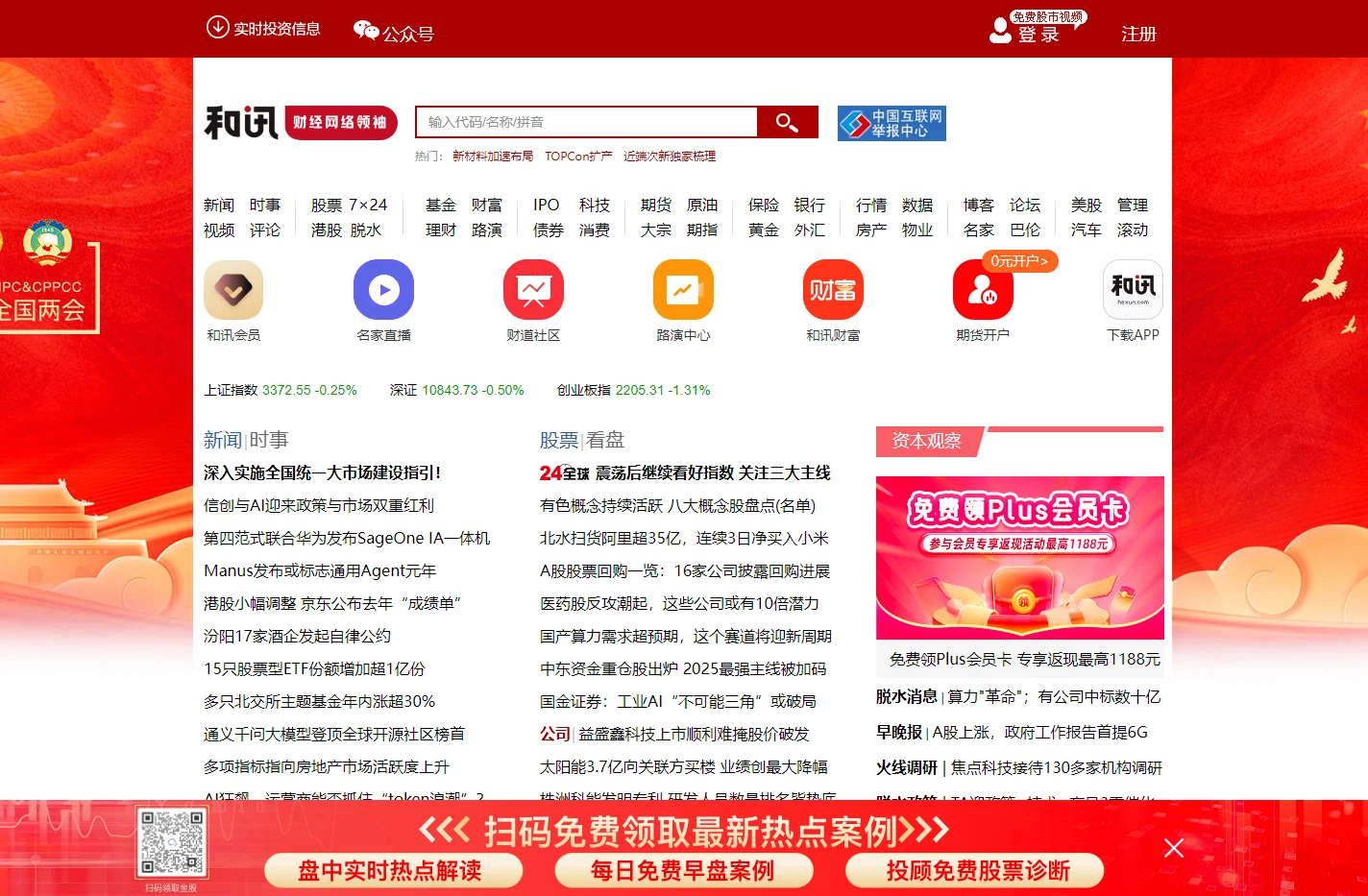Click hot search 新材料加速布局
The image size is (1368, 896).
coord(493,156)
